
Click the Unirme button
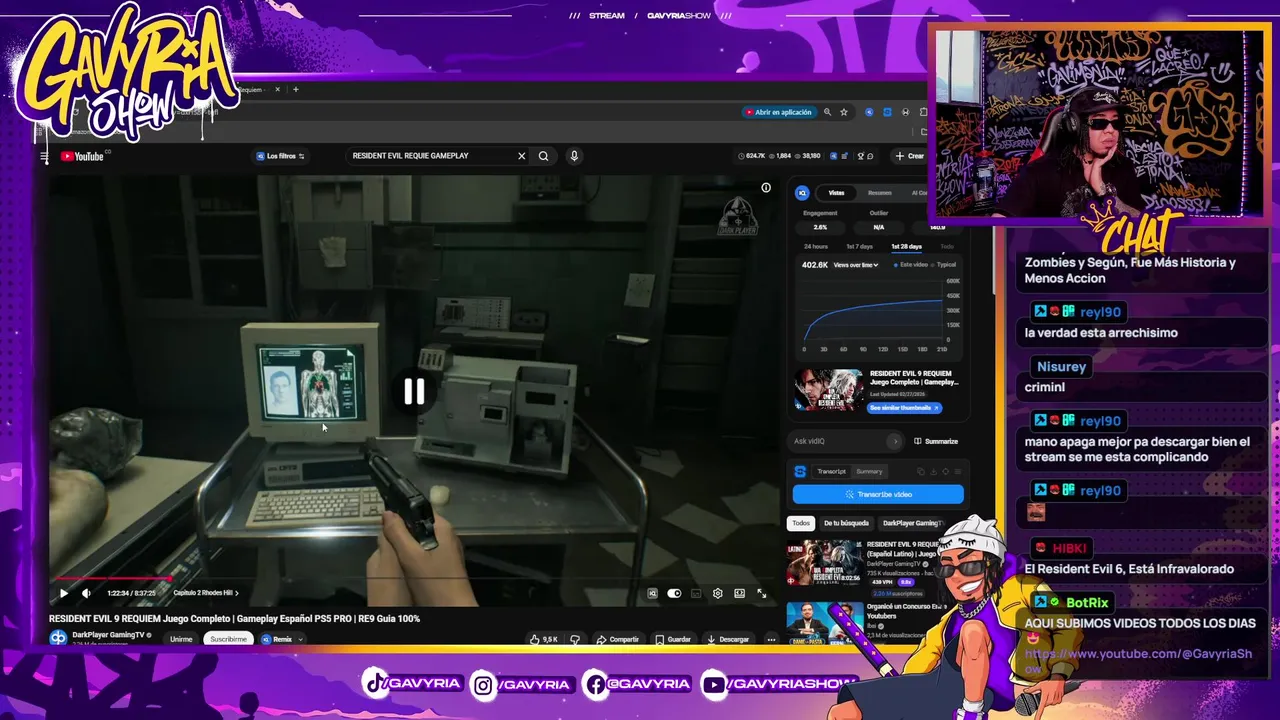[x=181, y=639]
